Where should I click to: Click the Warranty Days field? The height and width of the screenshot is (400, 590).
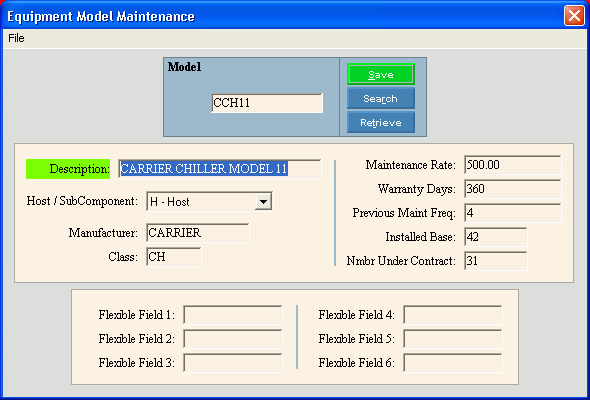pyautogui.click(x=512, y=189)
